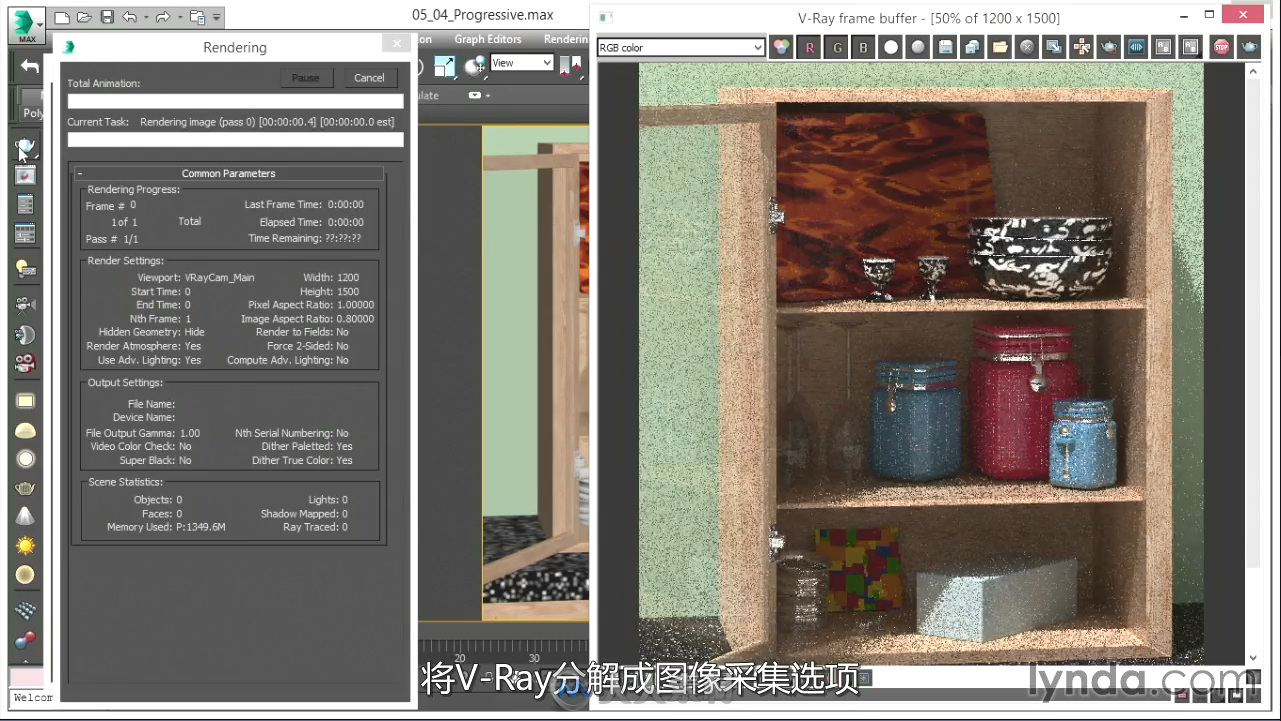1281x721 pixels.
Task: Open the undo history dropdown arrow
Action: (x=145, y=18)
